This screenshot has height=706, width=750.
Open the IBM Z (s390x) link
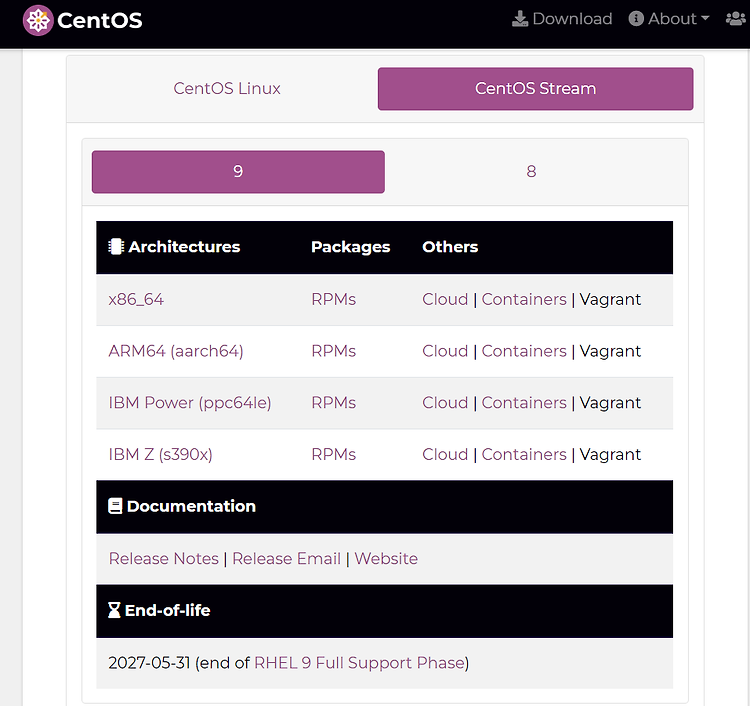tap(160, 454)
